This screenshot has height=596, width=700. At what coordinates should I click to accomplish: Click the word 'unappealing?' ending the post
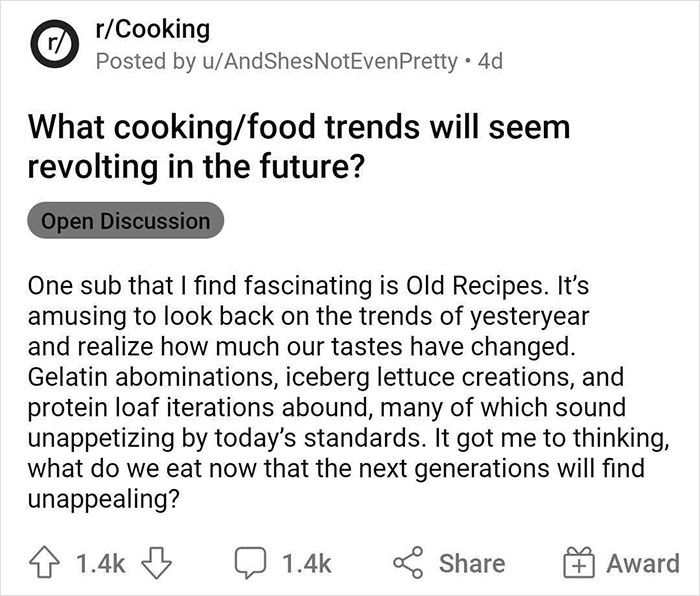[x=104, y=499]
